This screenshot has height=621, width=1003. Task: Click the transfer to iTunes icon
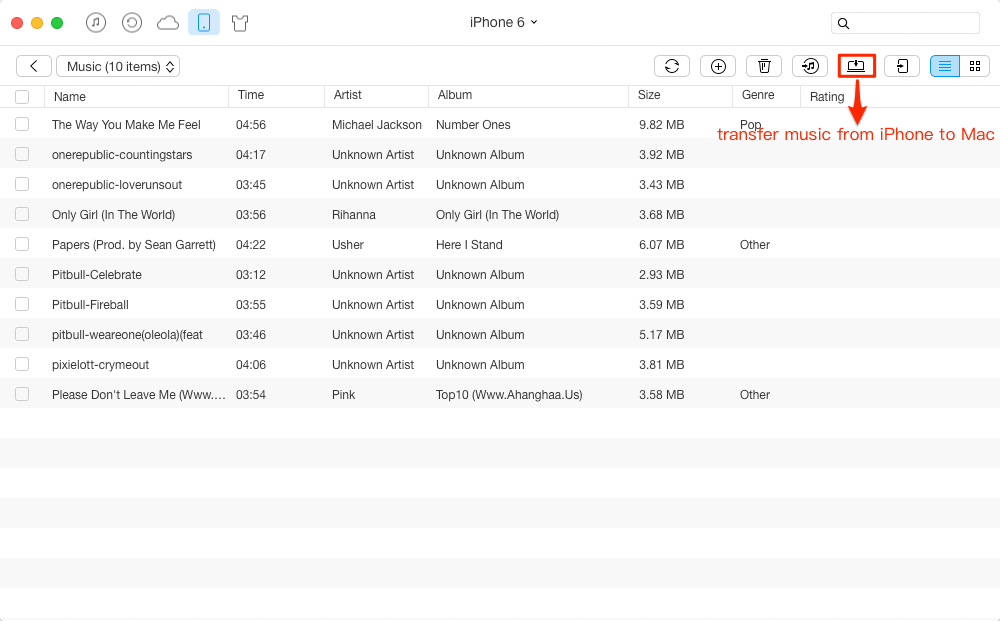pyautogui.click(x=810, y=66)
